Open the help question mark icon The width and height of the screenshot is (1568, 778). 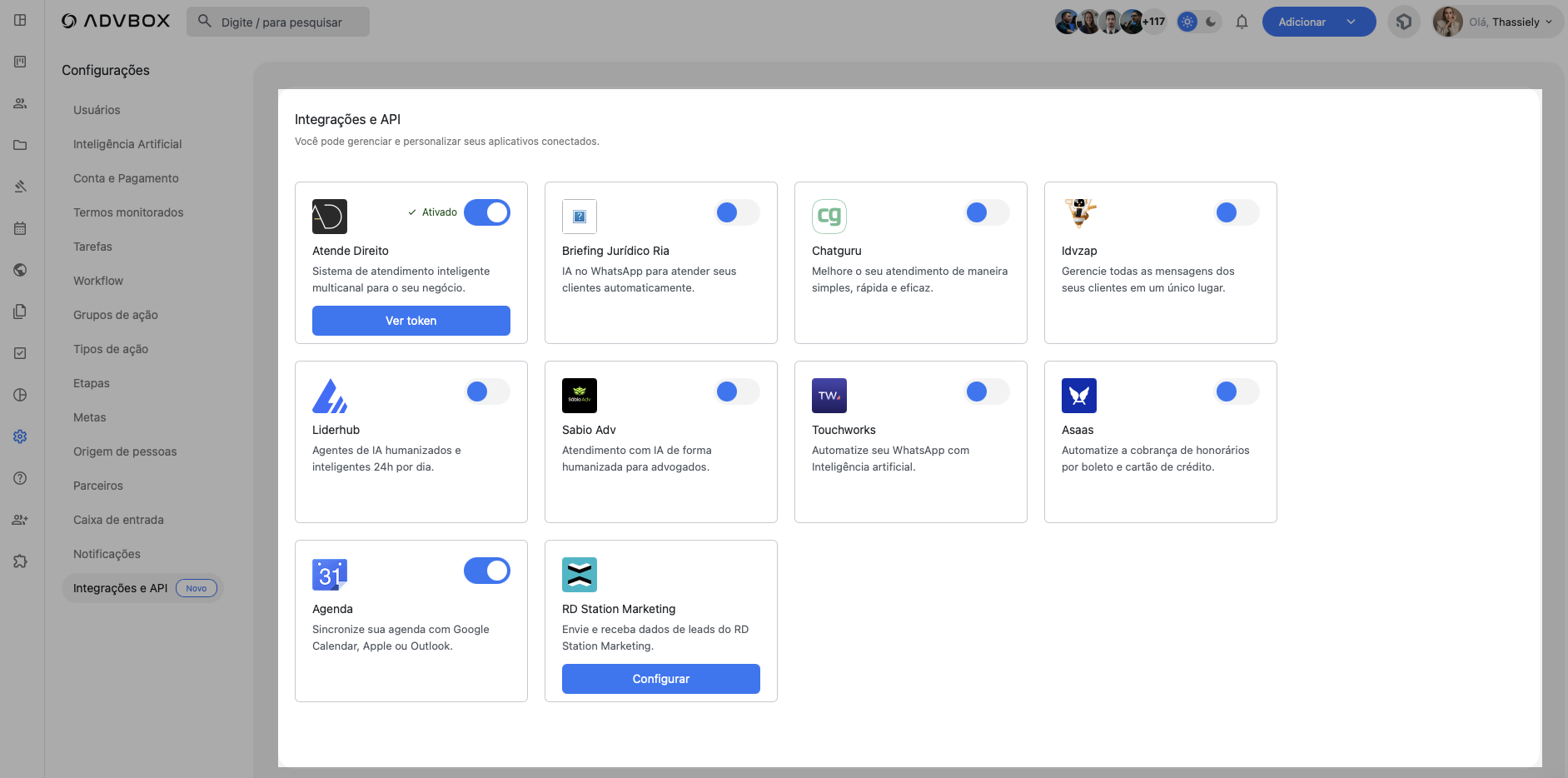pyautogui.click(x=20, y=478)
